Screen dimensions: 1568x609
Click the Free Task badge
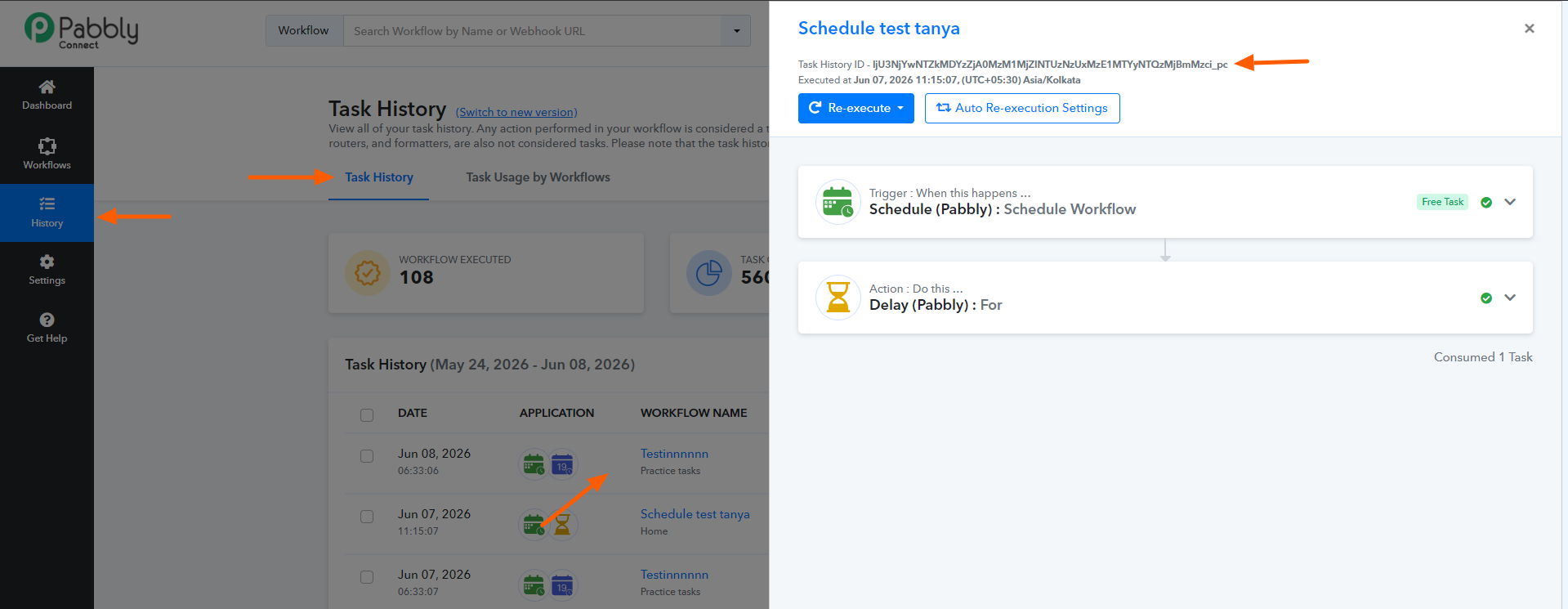coord(1442,202)
